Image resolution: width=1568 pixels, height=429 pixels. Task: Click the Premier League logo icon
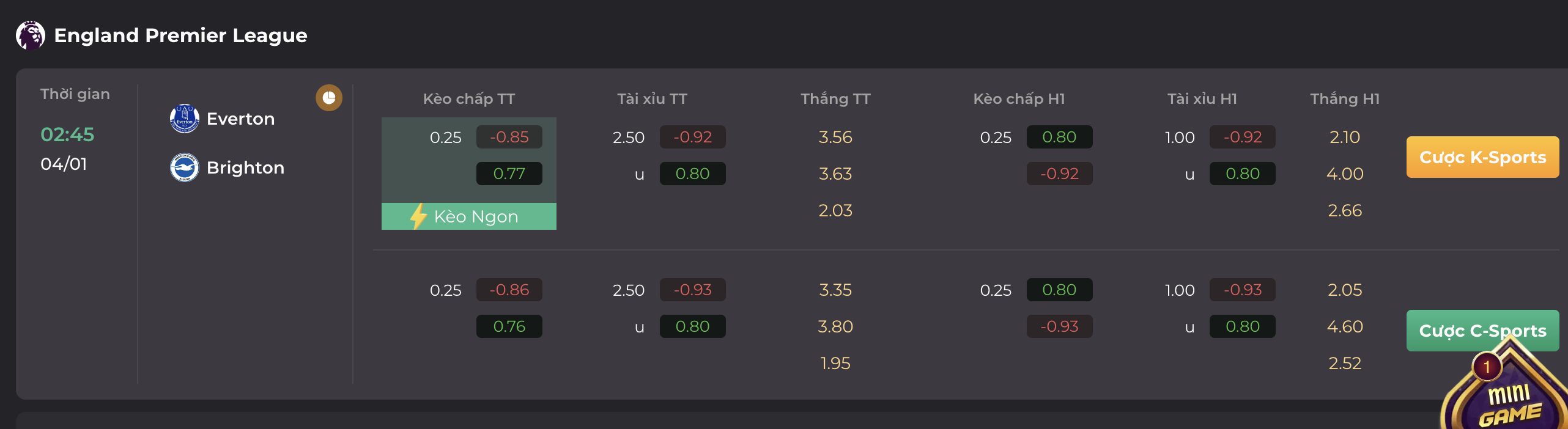pyautogui.click(x=30, y=35)
